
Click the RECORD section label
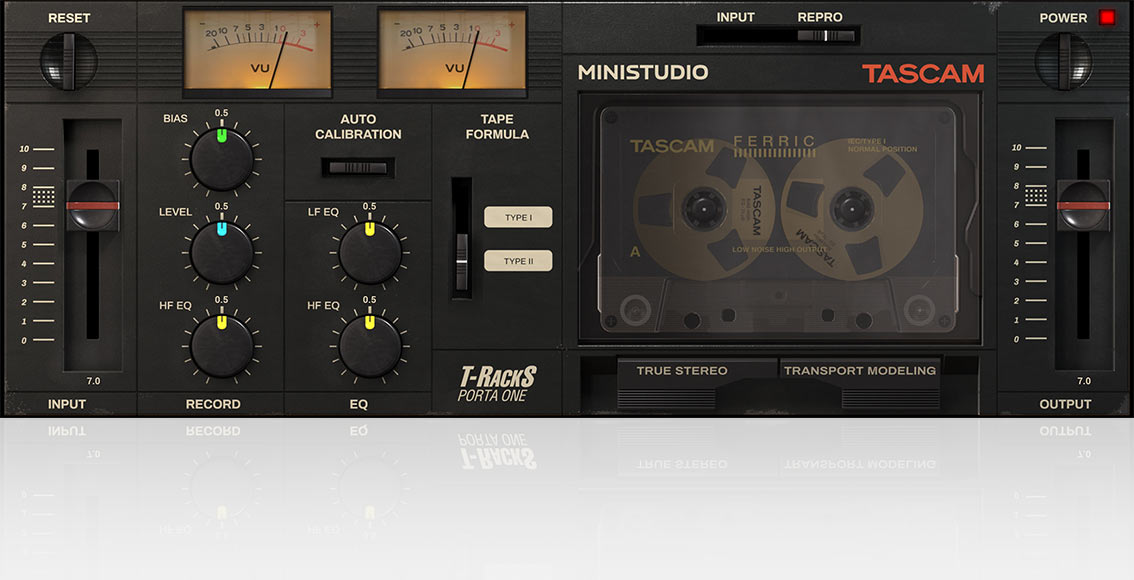click(213, 404)
